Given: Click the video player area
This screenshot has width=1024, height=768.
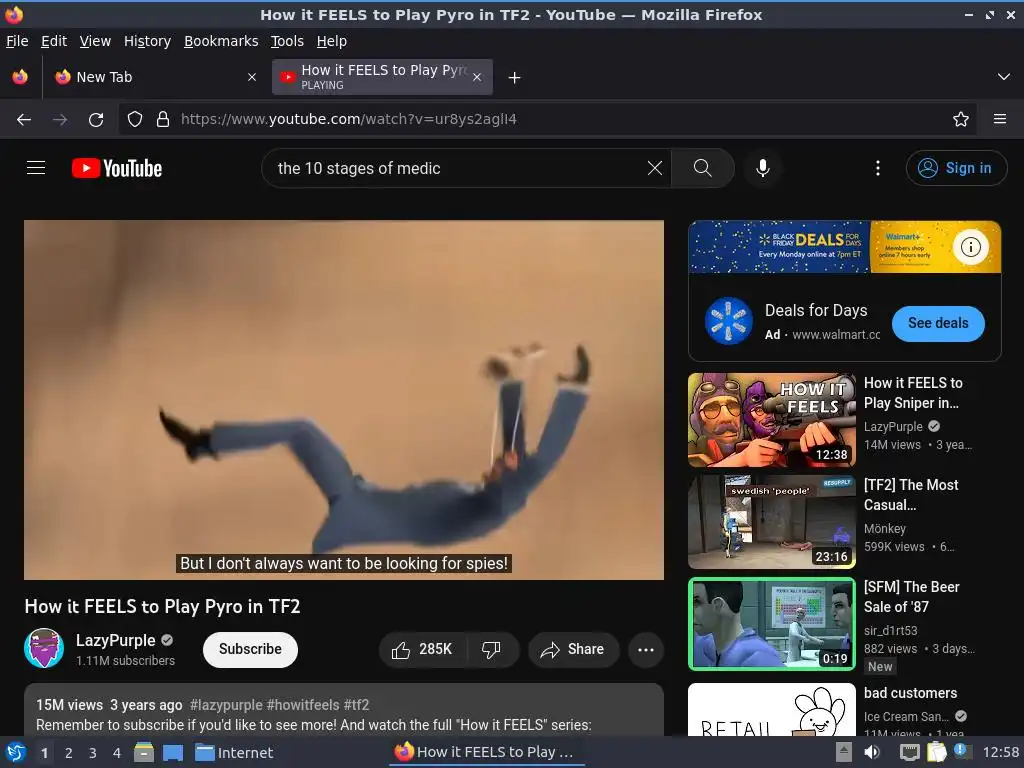Looking at the screenshot, I should (344, 400).
